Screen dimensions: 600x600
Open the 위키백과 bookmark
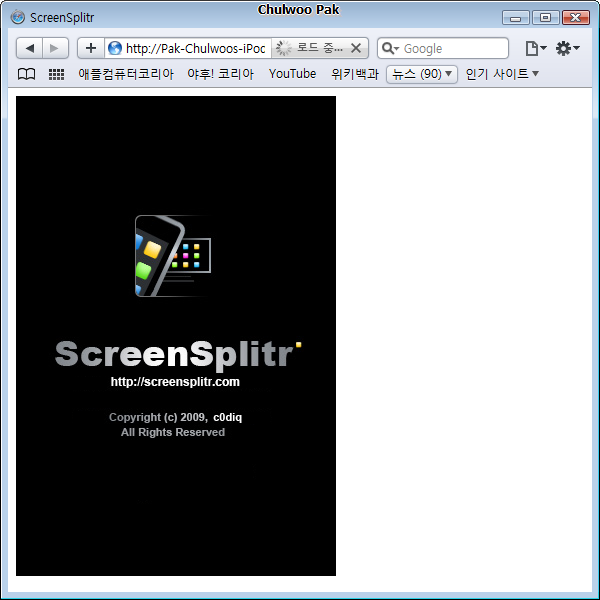click(x=355, y=74)
